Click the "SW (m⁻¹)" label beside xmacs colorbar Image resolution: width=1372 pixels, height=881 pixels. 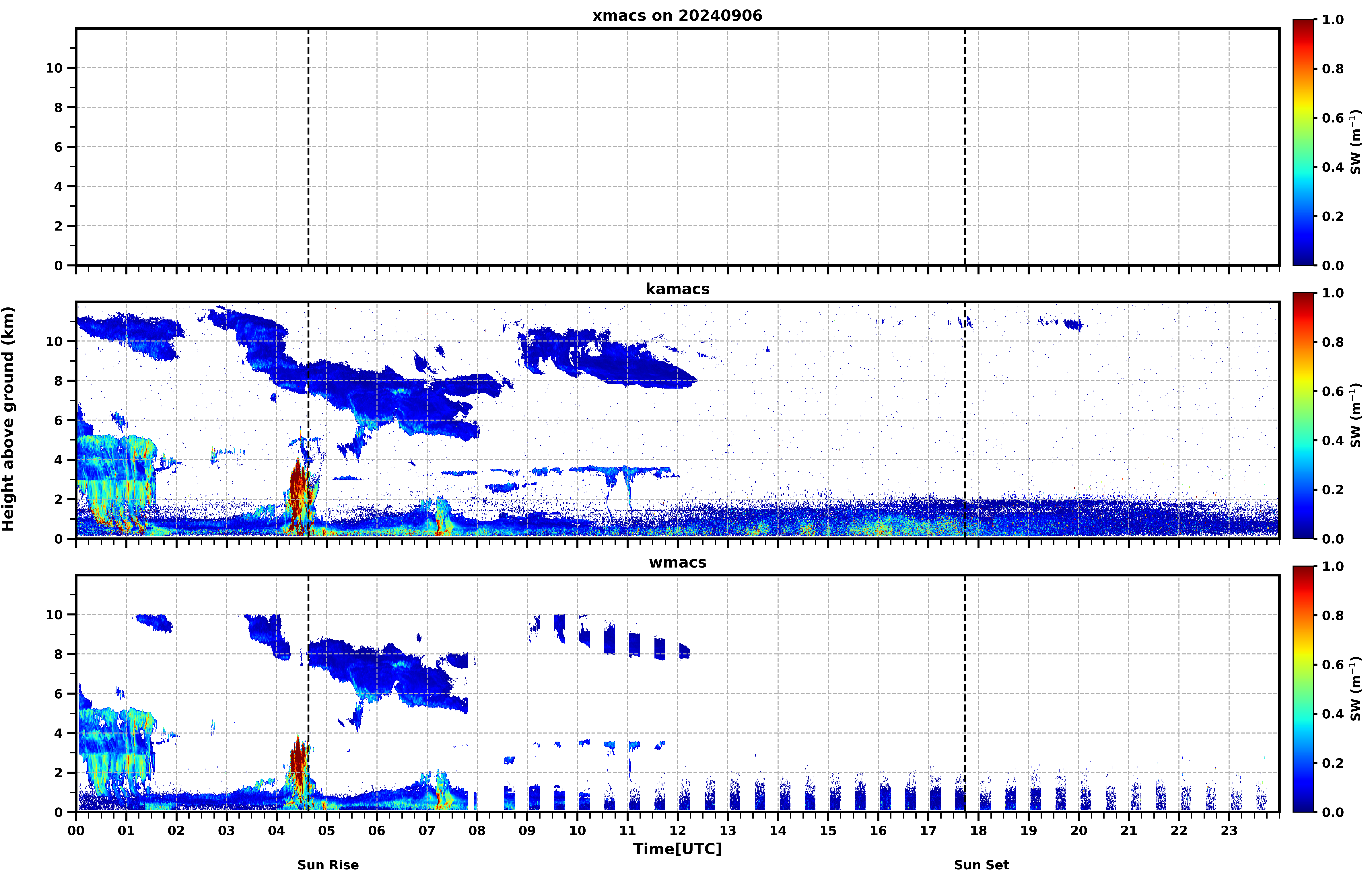[1355, 142]
